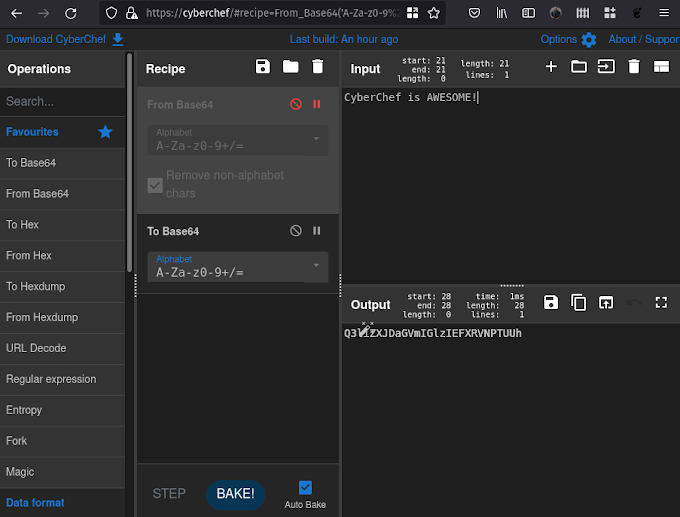Image resolution: width=680 pixels, height=517 pixels.
Task: Save the current recipe
Action: point(263,67)
